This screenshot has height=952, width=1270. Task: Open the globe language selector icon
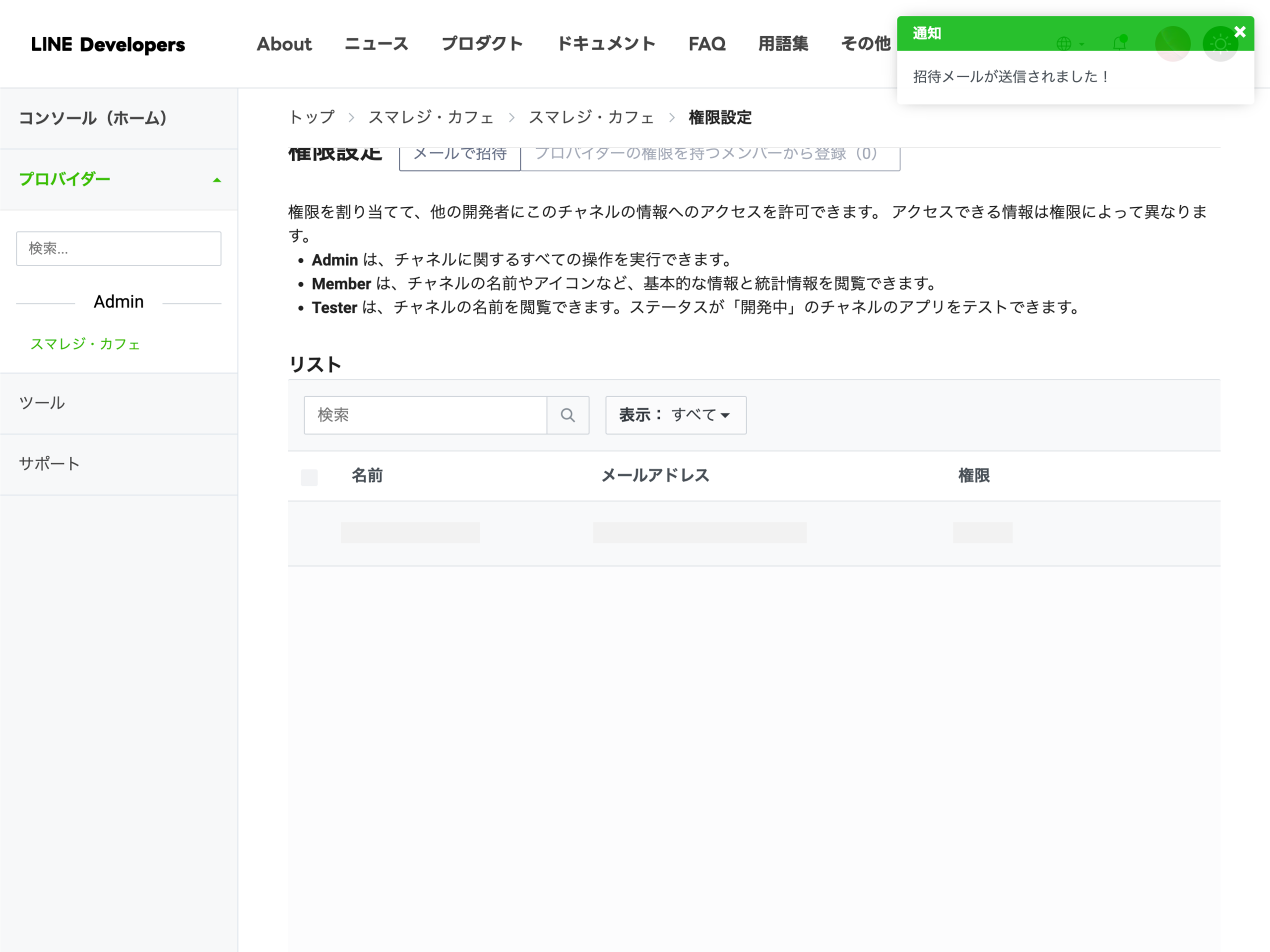(x=1064, y=44)
